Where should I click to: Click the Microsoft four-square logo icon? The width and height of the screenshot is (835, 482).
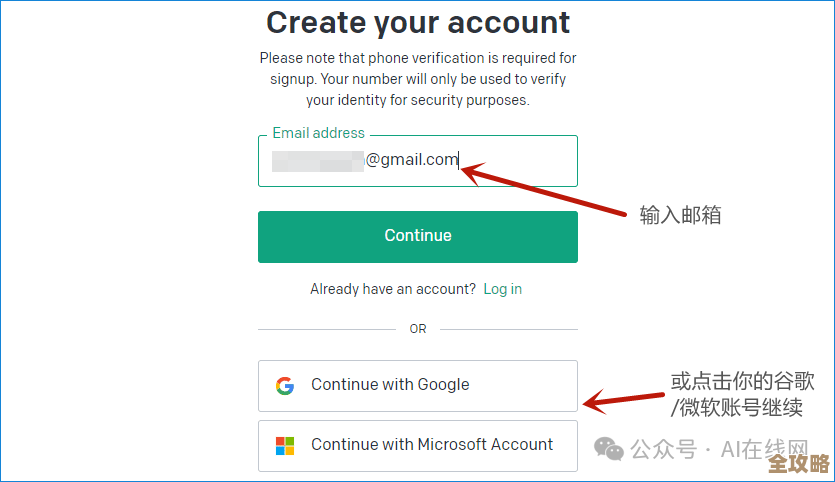tap(285, 445)
